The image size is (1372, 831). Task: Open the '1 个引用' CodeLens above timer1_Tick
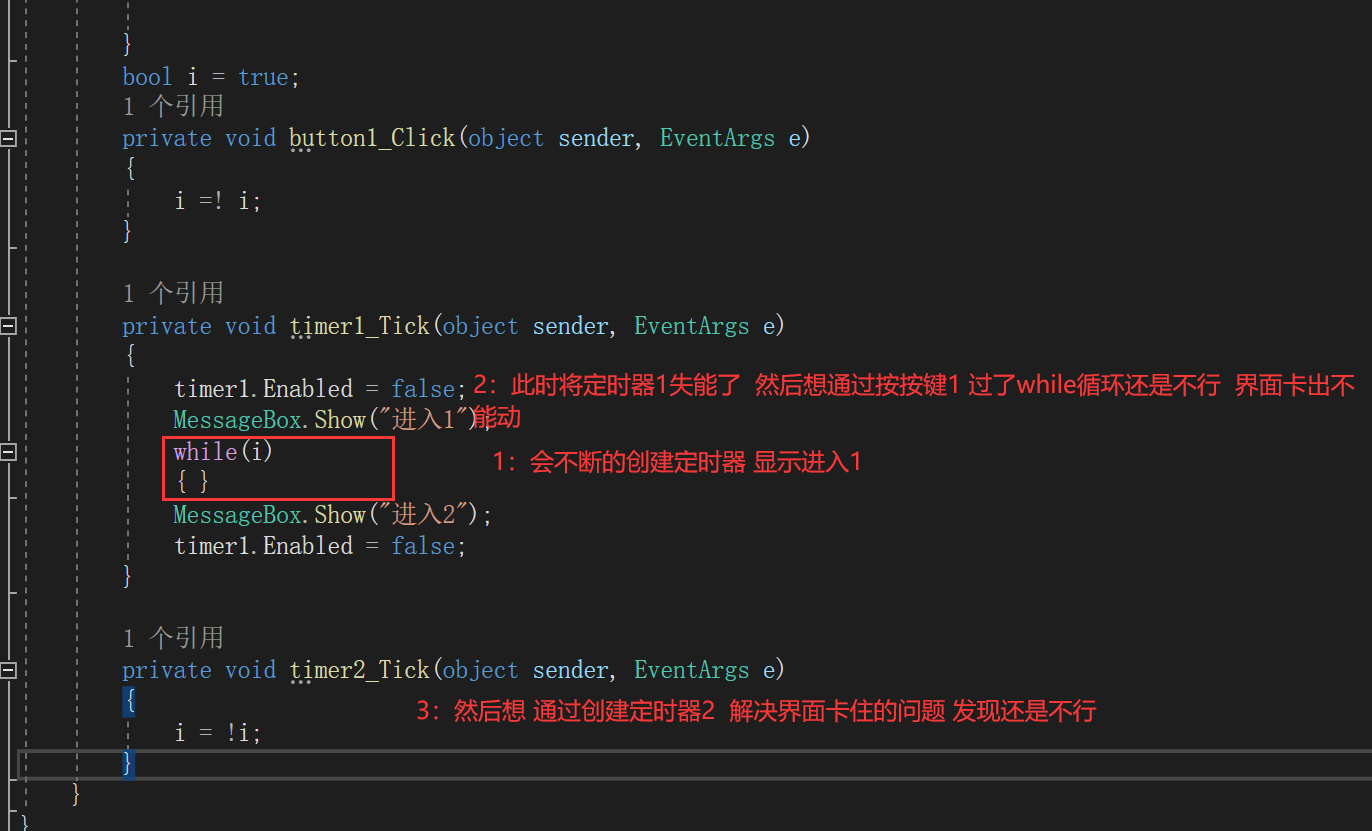click(x=173, y=293)
